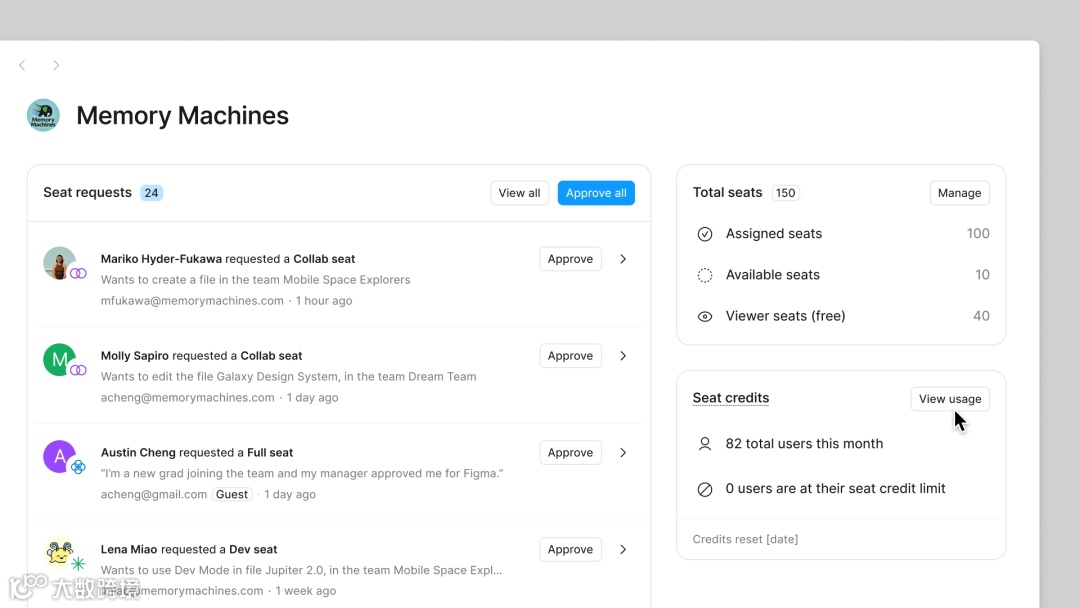Click the forward navigation arrow
Screen dimensions: 1080x608
click(56, 65)
